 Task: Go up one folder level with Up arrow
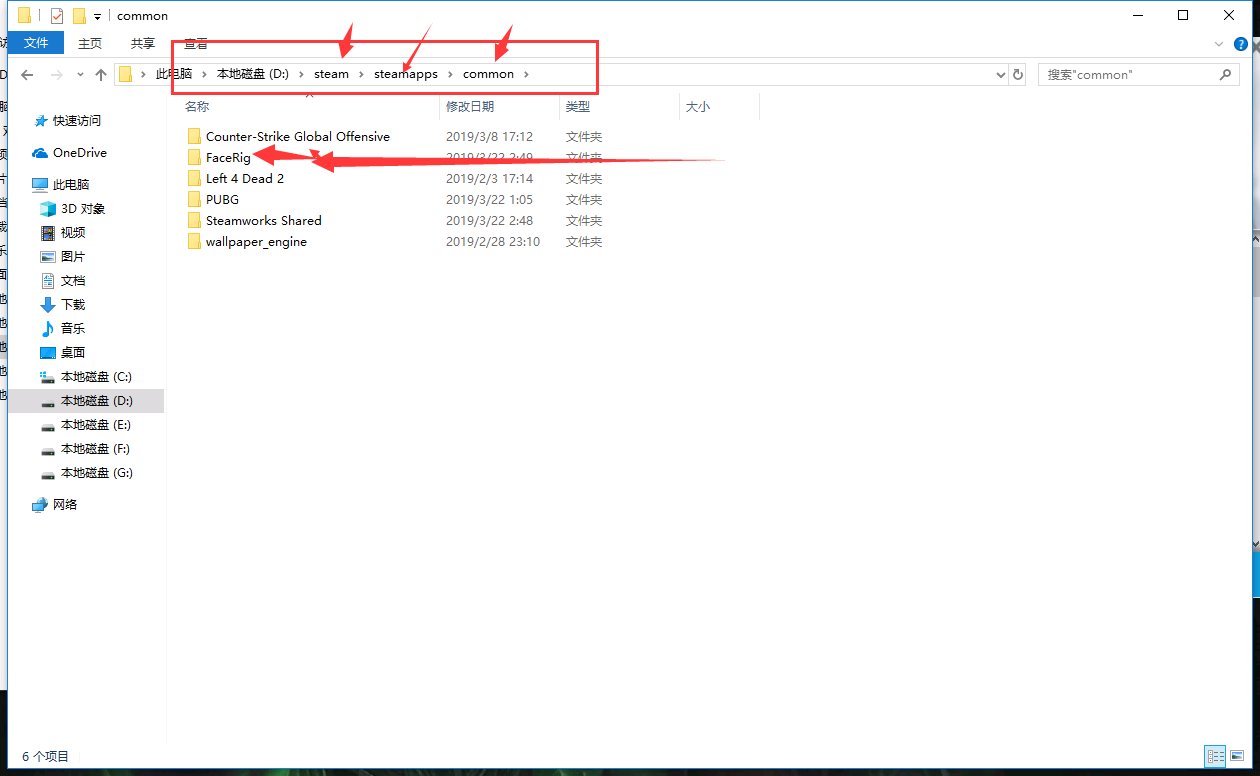pyautogui.click(x=101, y=75)
